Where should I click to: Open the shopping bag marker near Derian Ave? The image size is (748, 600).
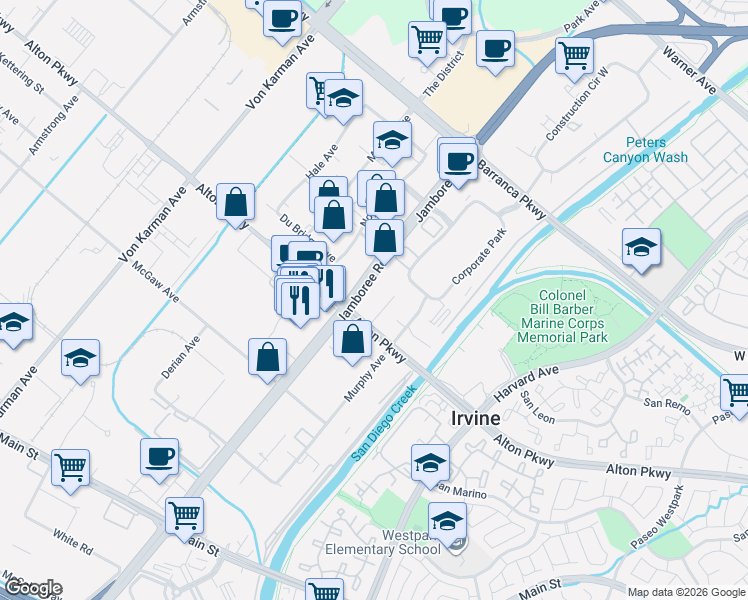click(x=267, y=357)
